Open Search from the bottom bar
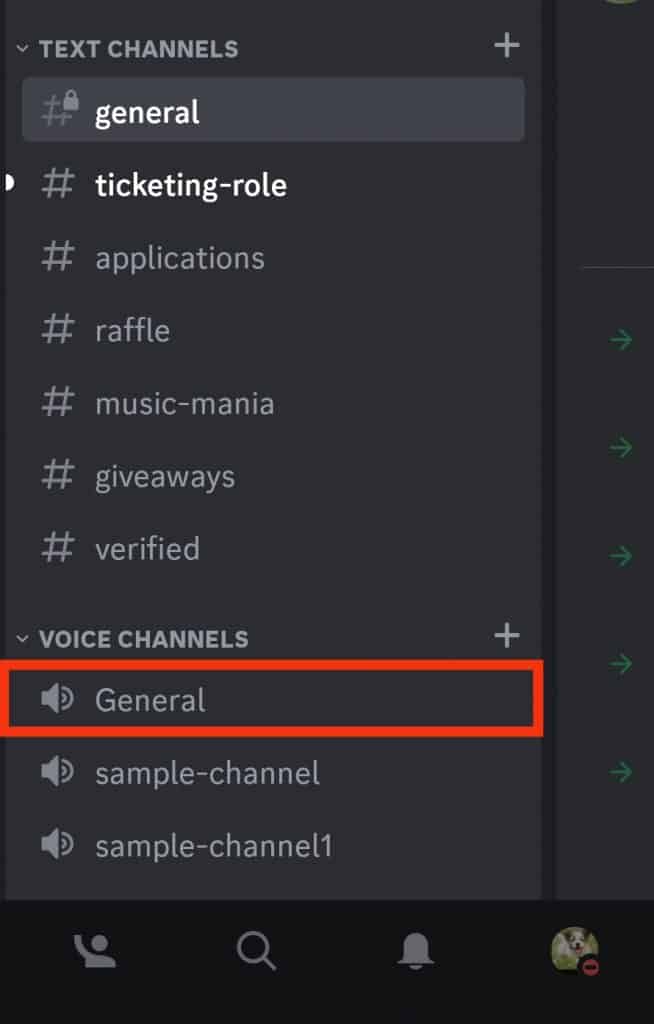The width and height of the screenshot is (654, 1024). click(256, 951)
